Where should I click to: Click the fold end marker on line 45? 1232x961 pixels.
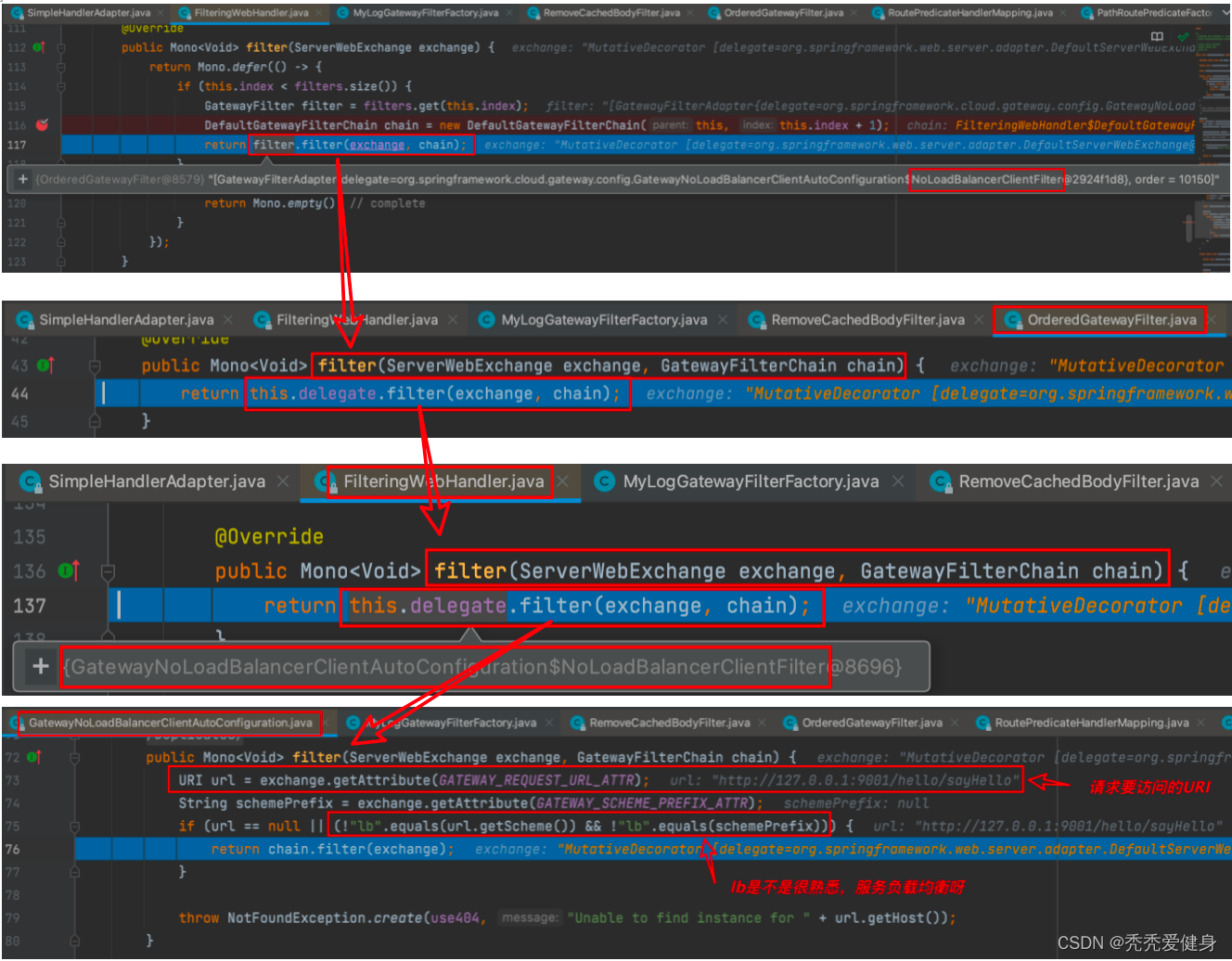tap(95, 421)
